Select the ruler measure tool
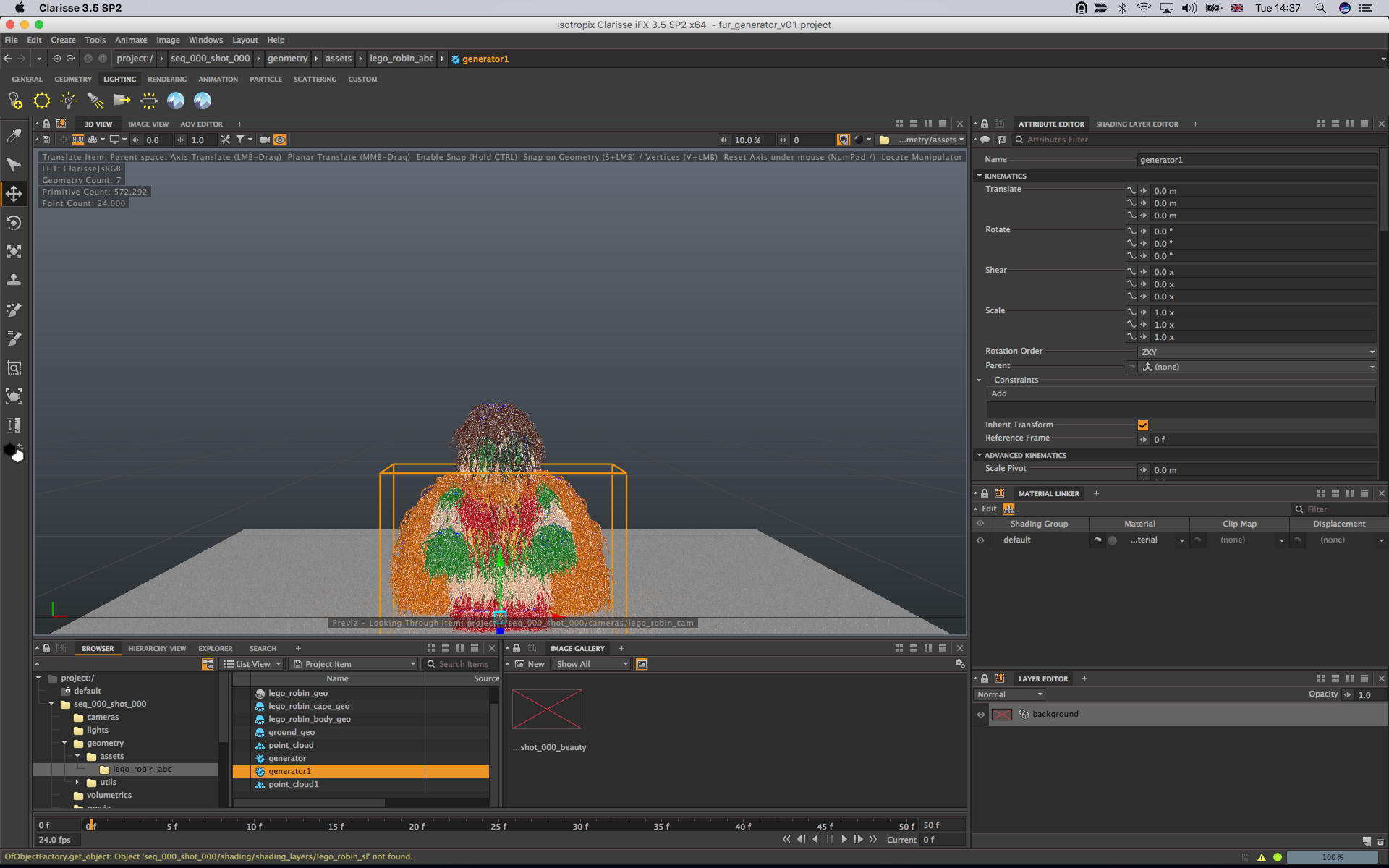Screen dimensions: 1389x868 (x=14, y=425)
